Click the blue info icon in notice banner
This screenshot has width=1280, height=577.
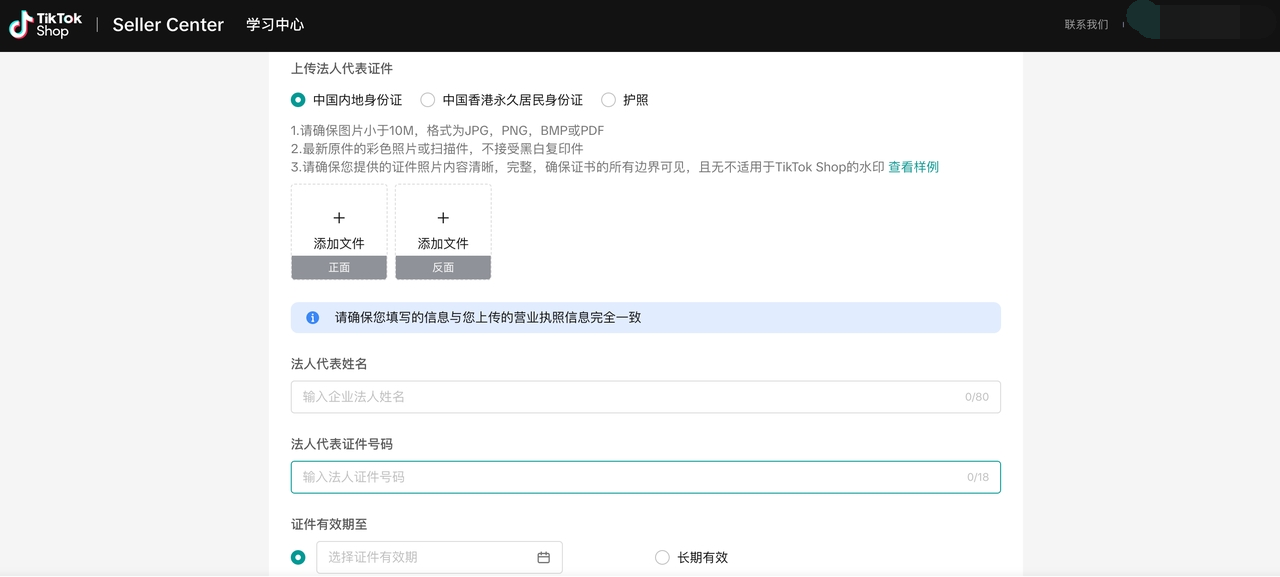pos(313,318)
